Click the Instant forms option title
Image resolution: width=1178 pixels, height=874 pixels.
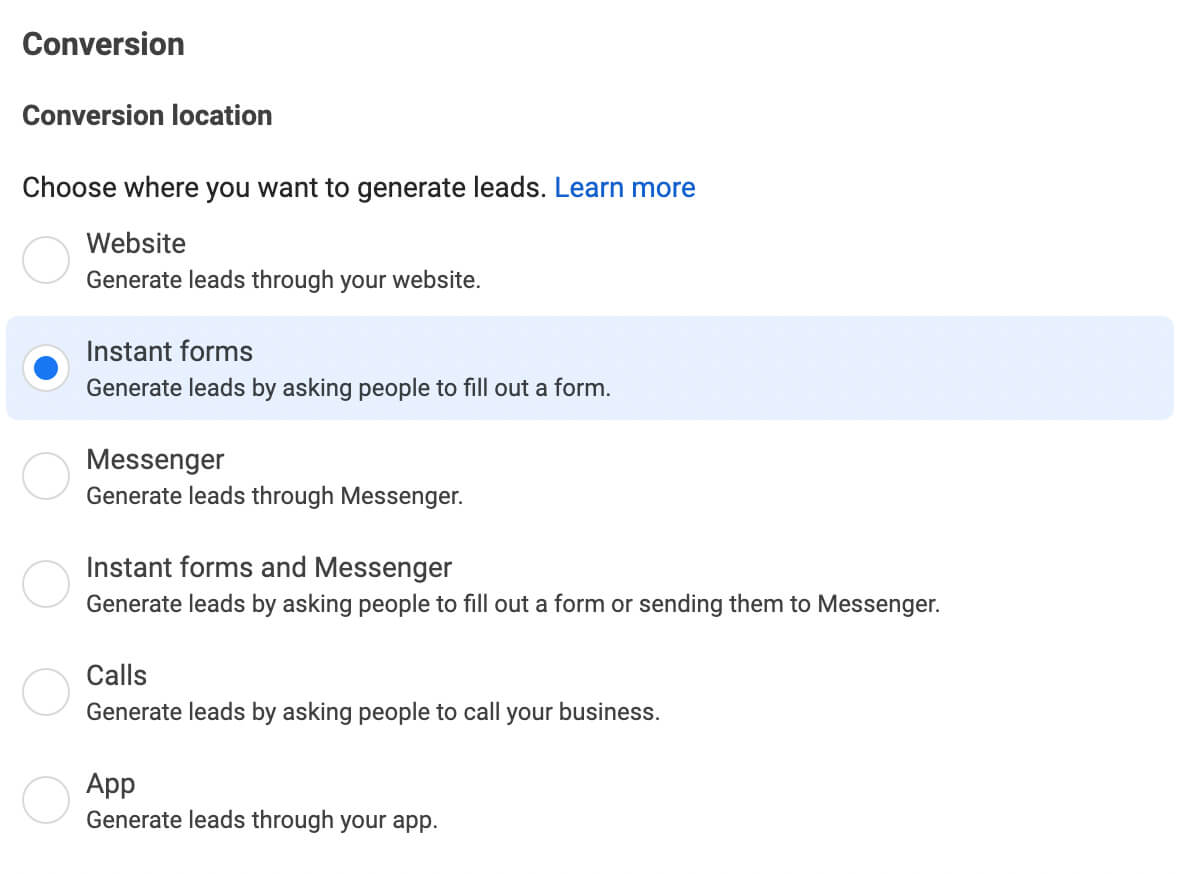pyautogui.click(x=169, y=351)
